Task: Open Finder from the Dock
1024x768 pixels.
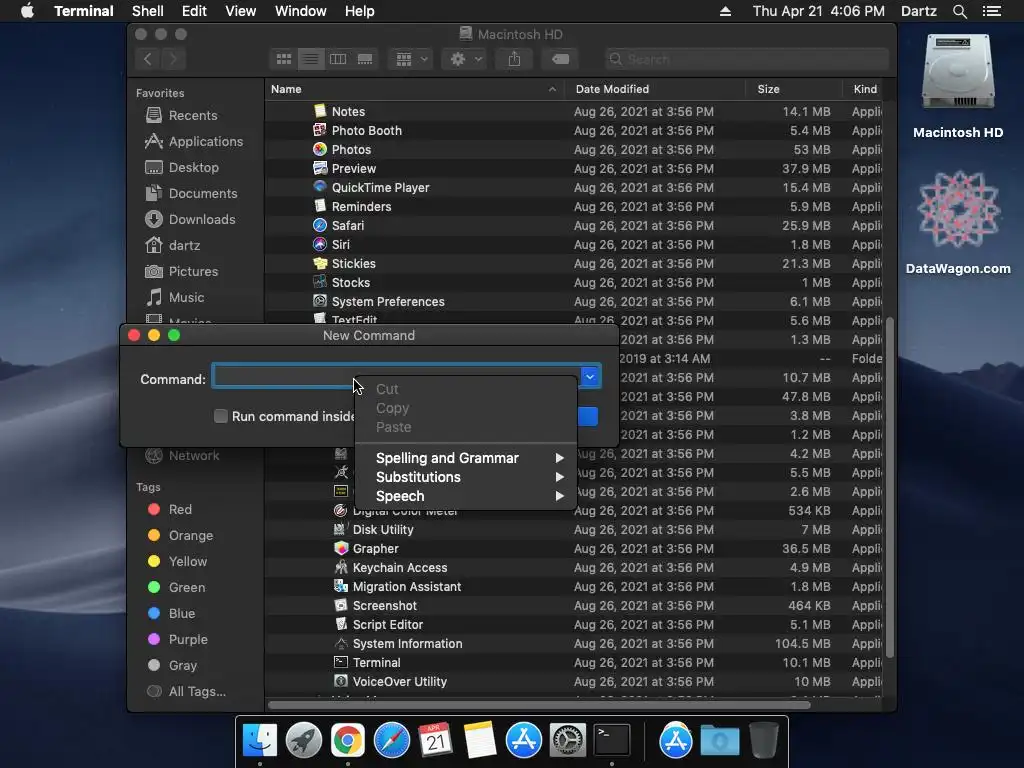Action: 259,741
